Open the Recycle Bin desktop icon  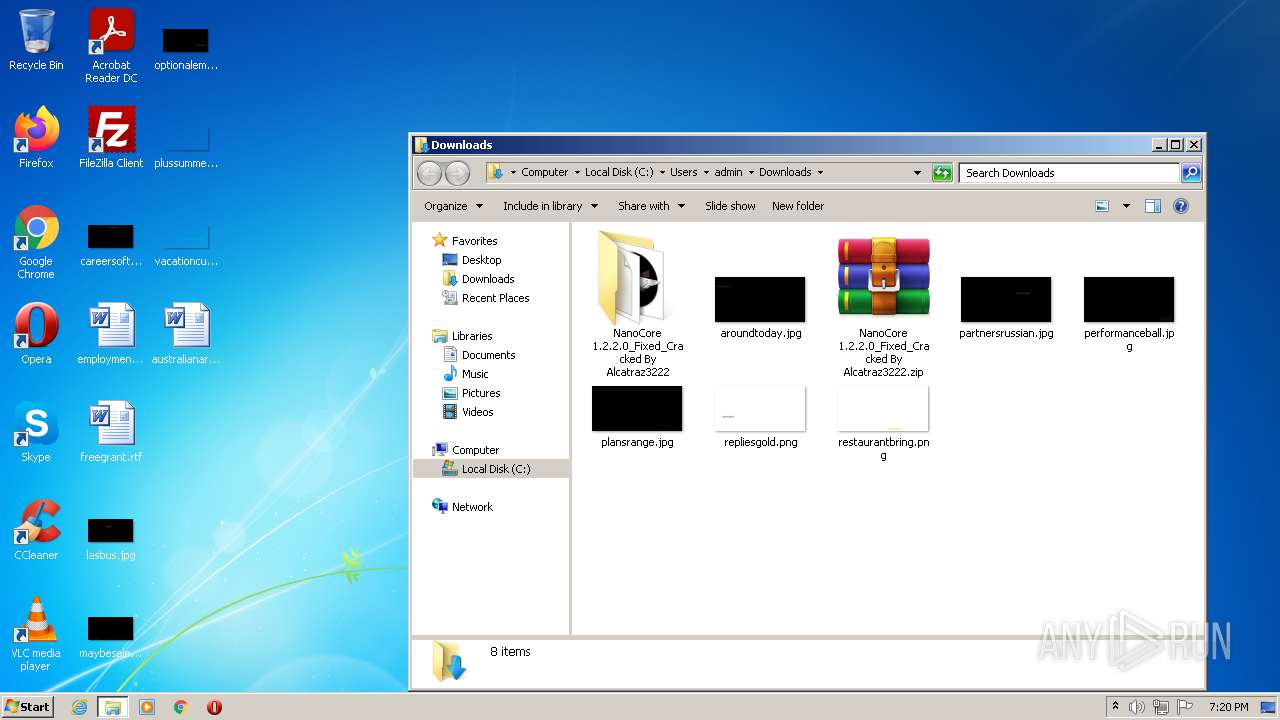tap(36, 40)
